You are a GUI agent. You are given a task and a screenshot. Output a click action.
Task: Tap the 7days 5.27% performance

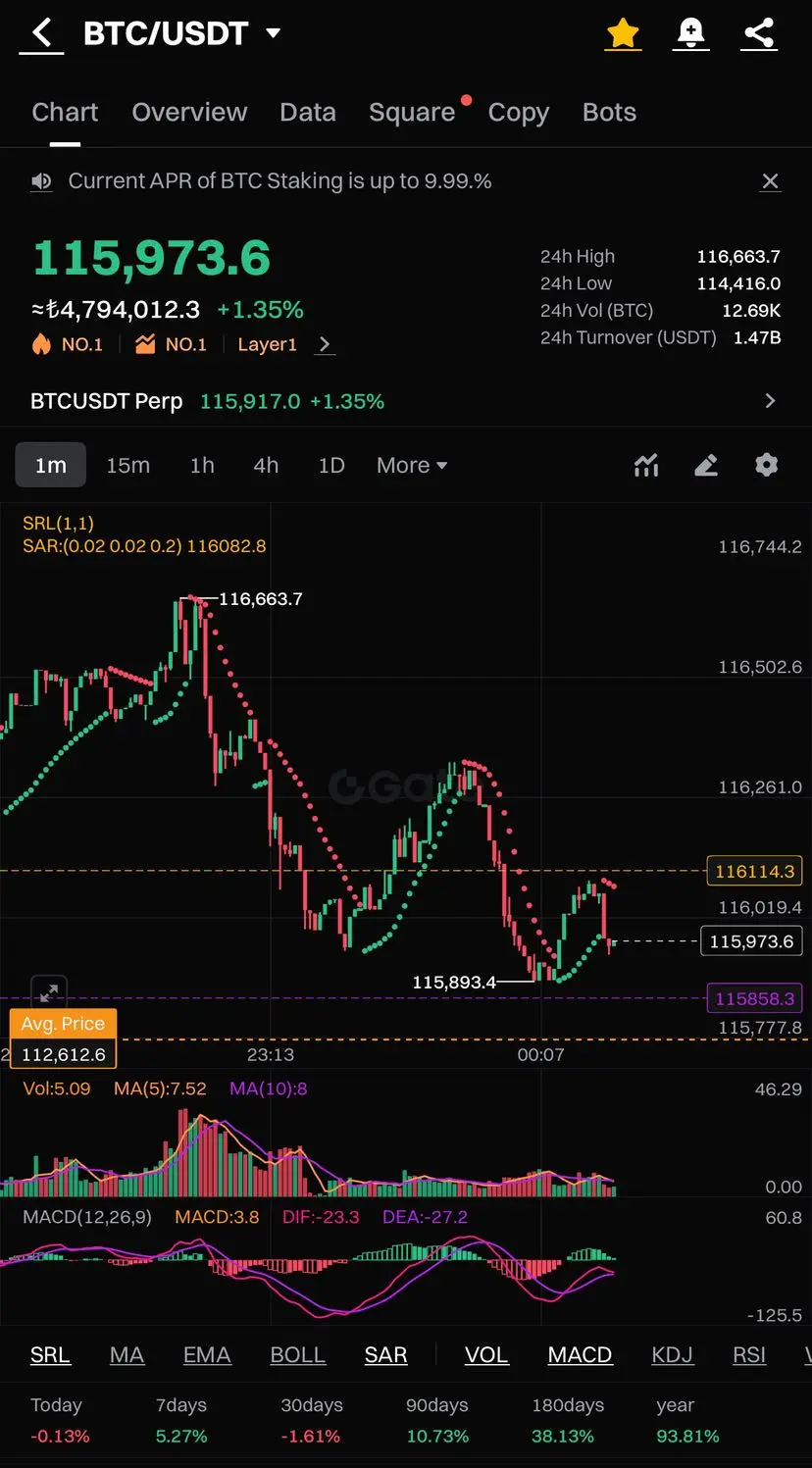pos(181,1421)
